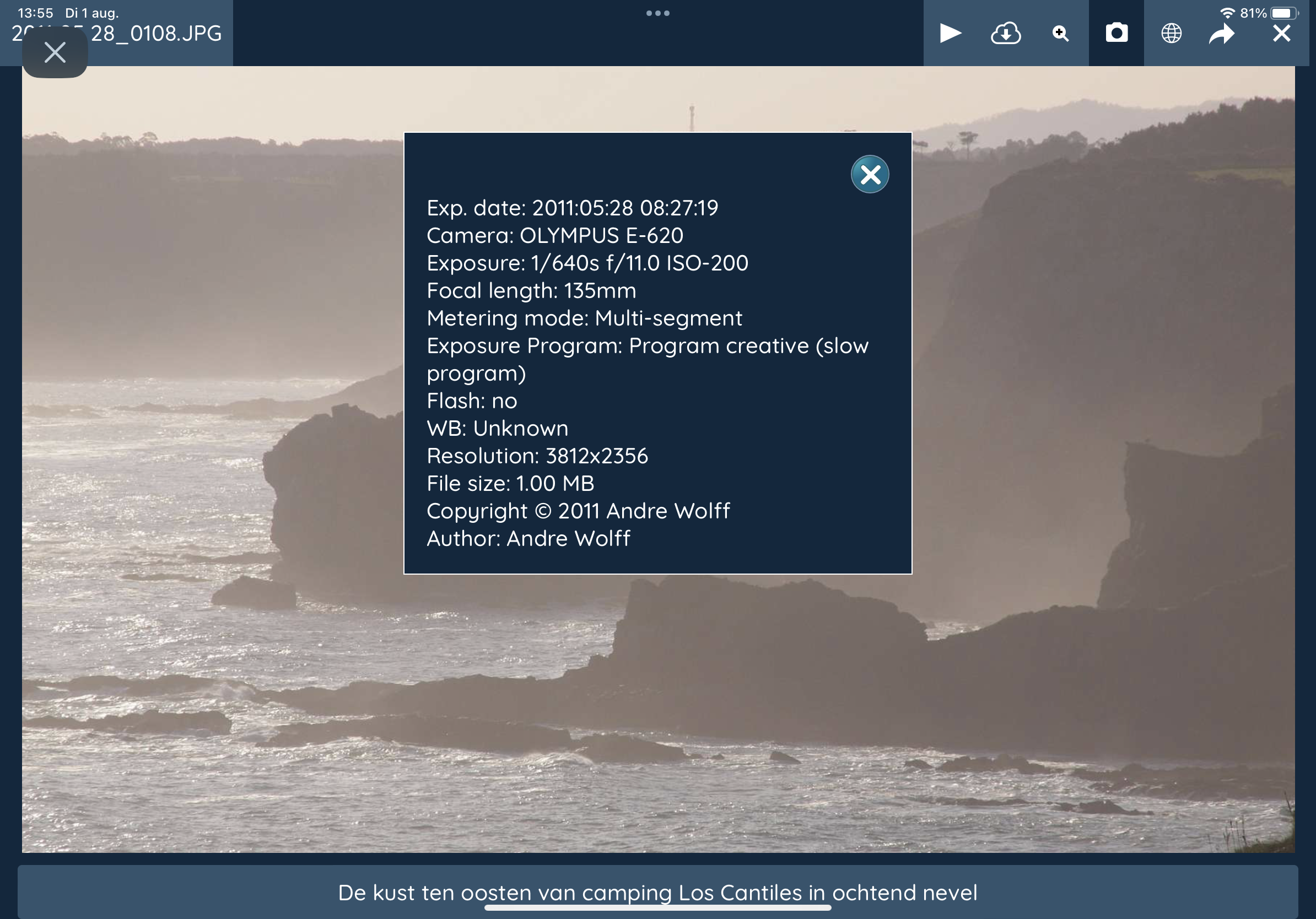1316x919 pixels.
Task: Start the slideshow with the play icon
Action: pos(950,33)
